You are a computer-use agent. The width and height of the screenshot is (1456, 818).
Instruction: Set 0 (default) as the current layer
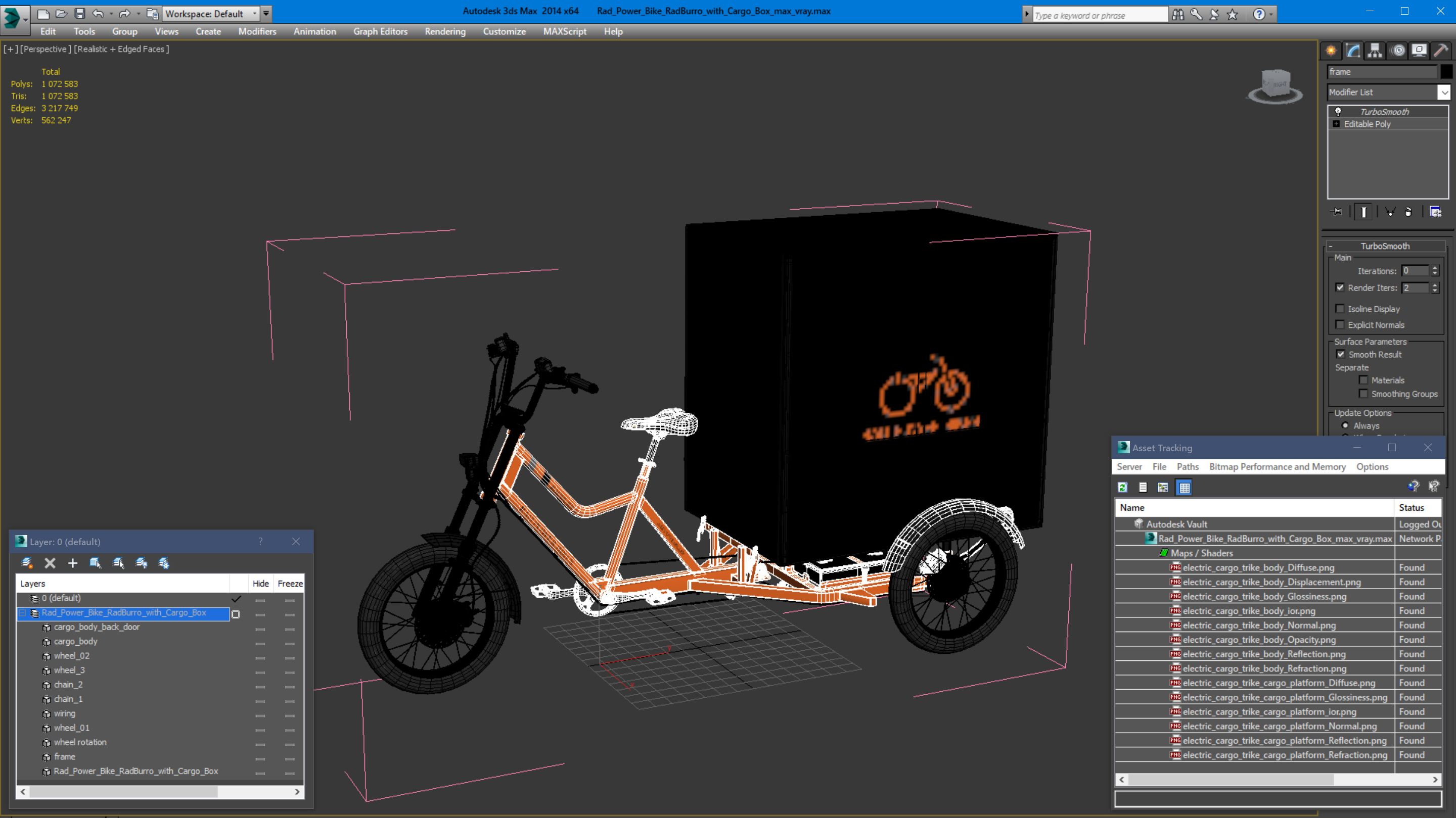pyautogui.click(x=236, y=598)
